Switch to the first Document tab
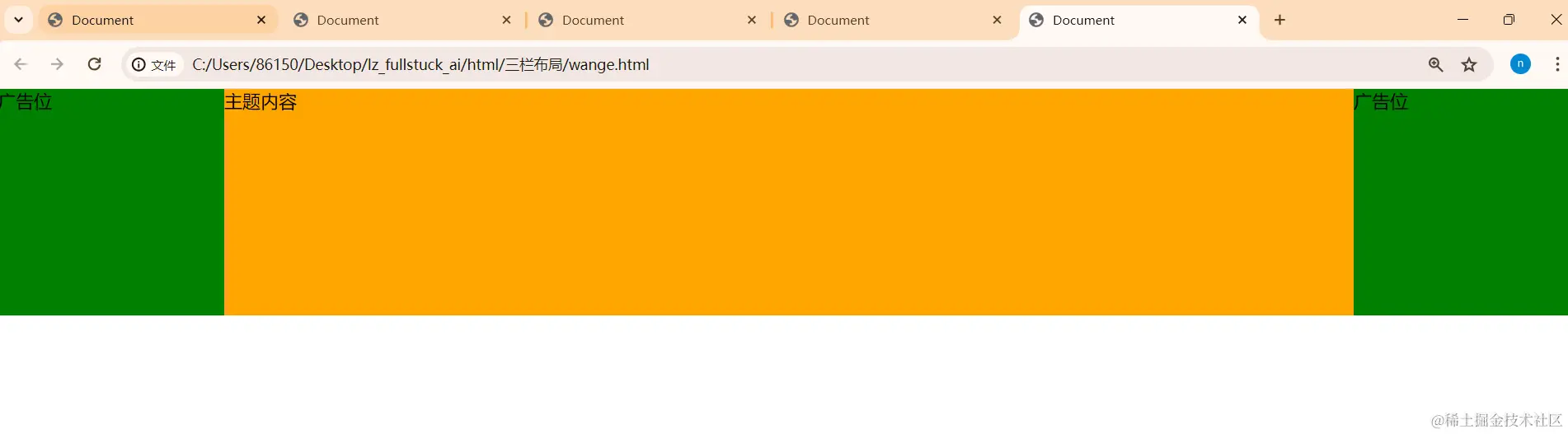 pos(157,20)
